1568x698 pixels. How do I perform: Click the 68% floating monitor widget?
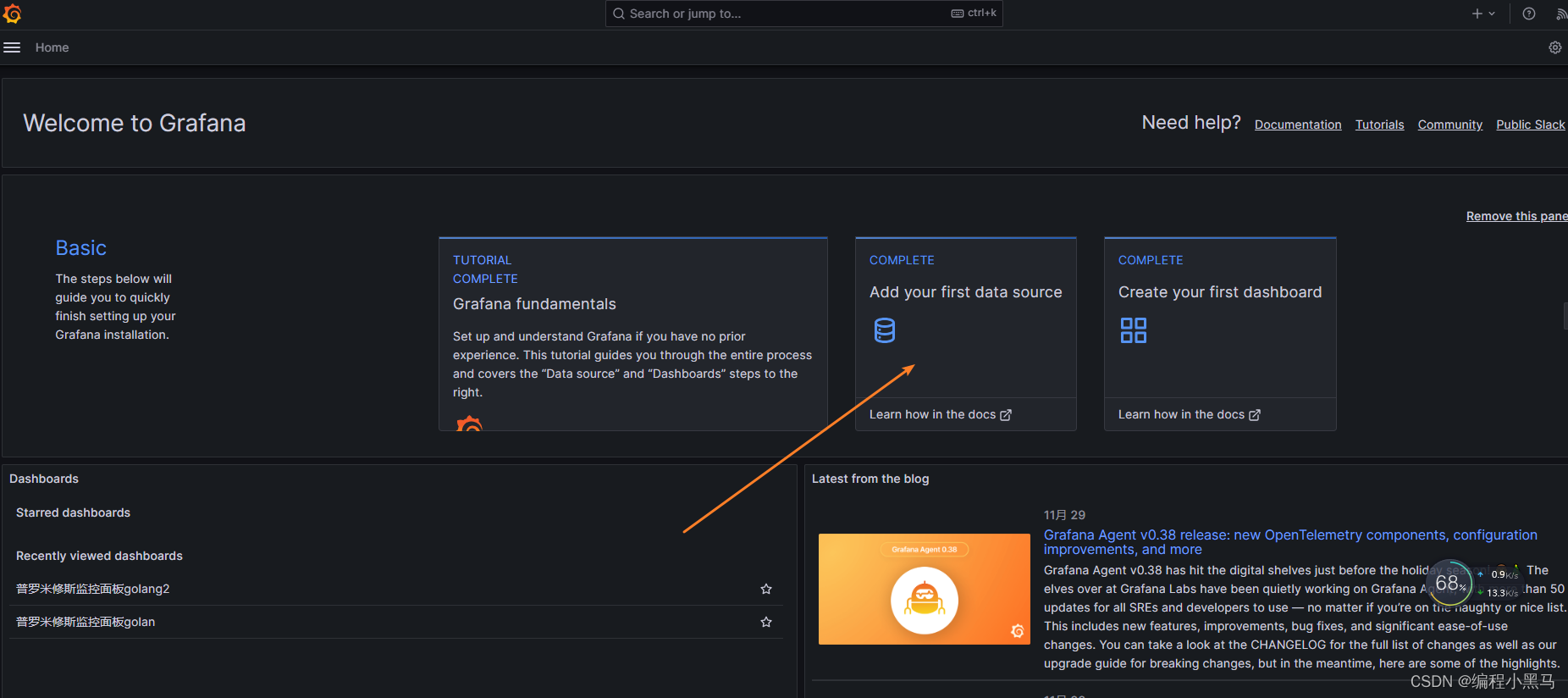click(1449, 583)
